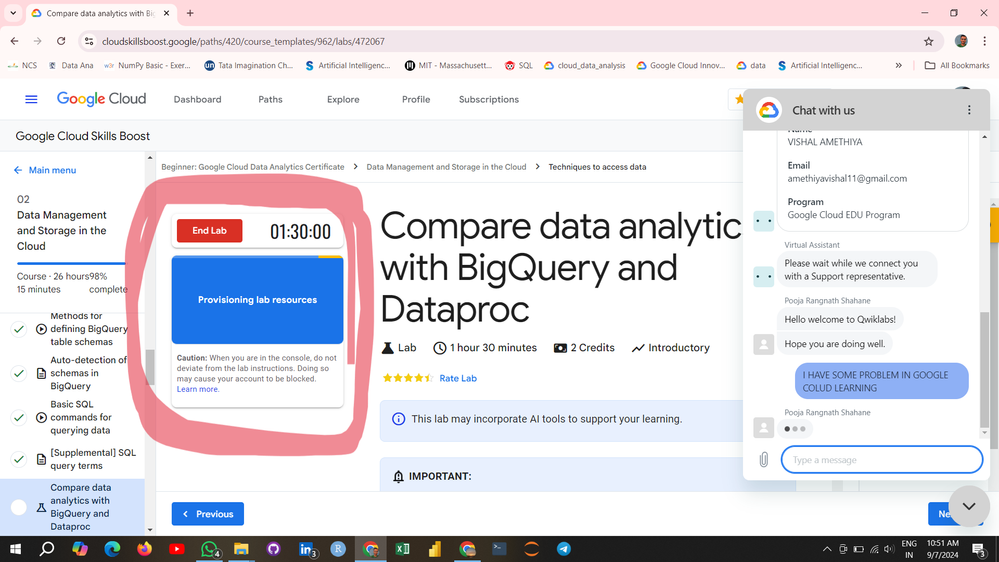Minimize chat with the round chevron button
This screenshot has height=562, width=999.
click(x=968, y=507)
